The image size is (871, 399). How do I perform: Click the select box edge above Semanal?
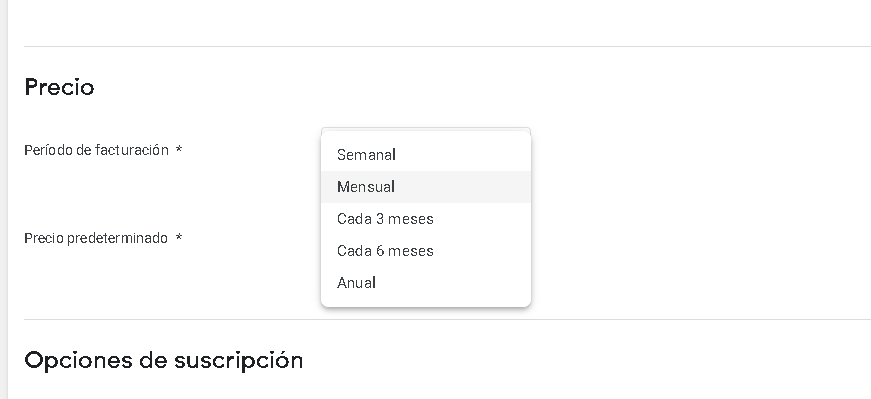pyautogui.click(x=426, y=129)
